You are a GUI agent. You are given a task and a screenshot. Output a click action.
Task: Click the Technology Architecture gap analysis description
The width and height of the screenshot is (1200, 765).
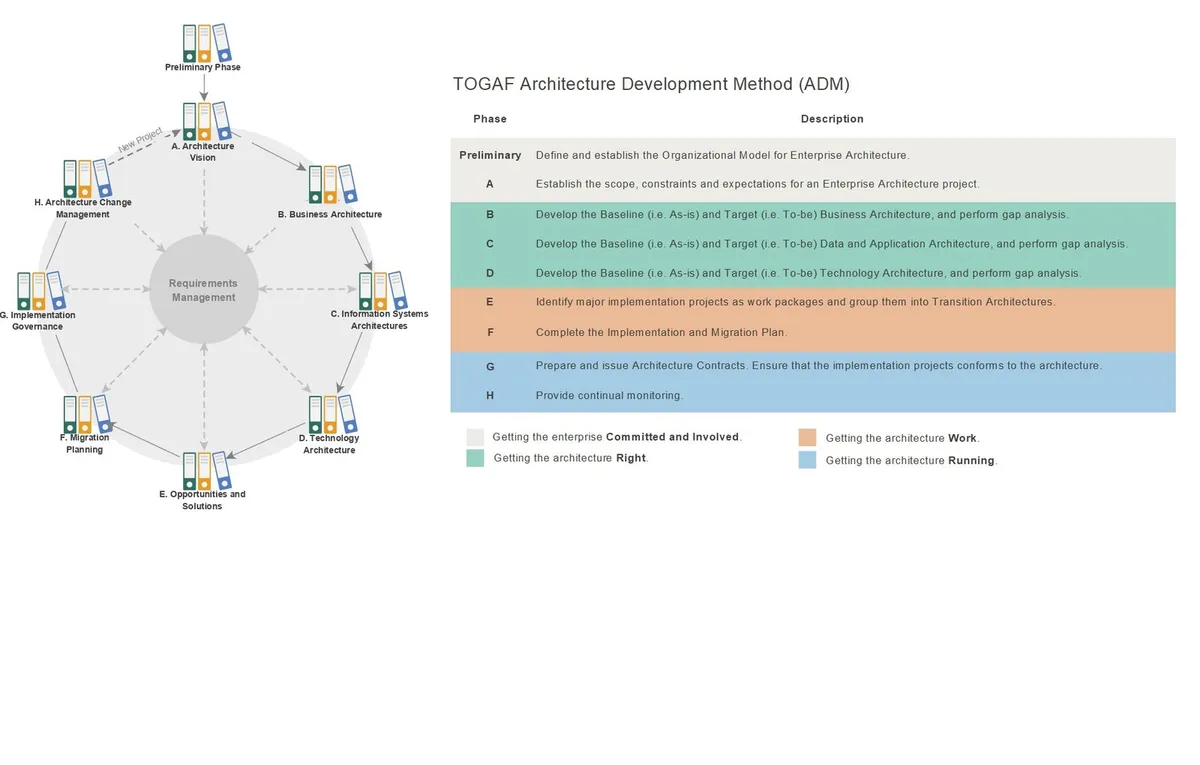[808, 273]
